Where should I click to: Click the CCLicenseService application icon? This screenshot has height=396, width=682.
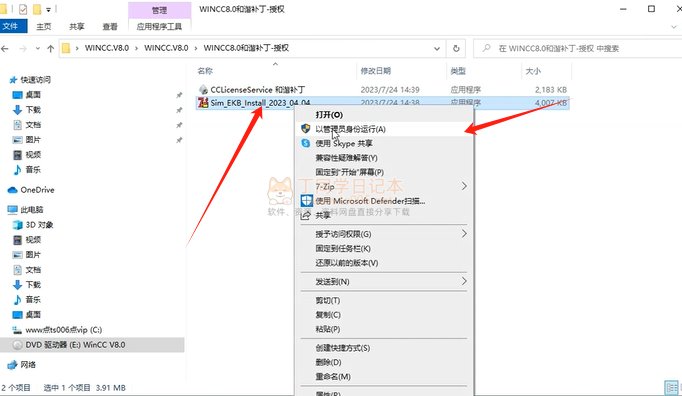pos(203,90)
